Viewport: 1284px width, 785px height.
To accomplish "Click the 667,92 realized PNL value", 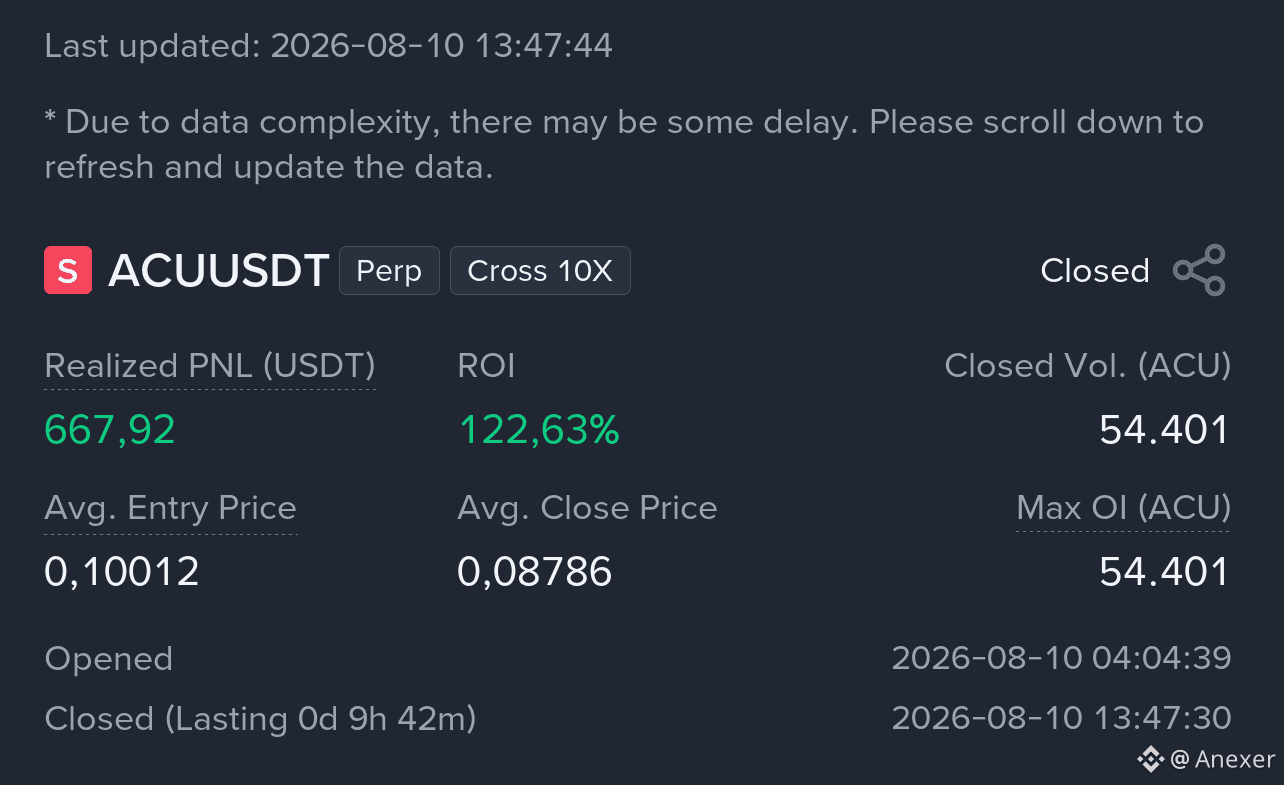I will [x=110, y=430].
